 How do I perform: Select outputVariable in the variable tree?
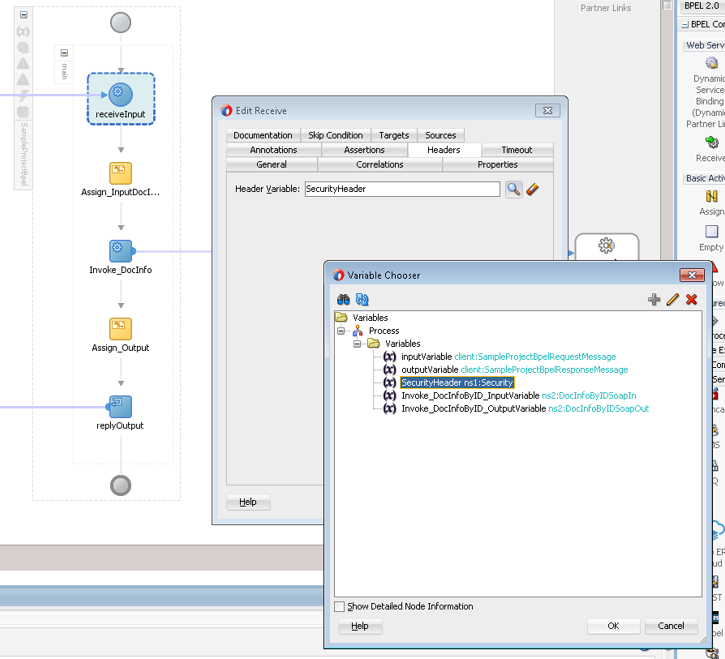515,370
